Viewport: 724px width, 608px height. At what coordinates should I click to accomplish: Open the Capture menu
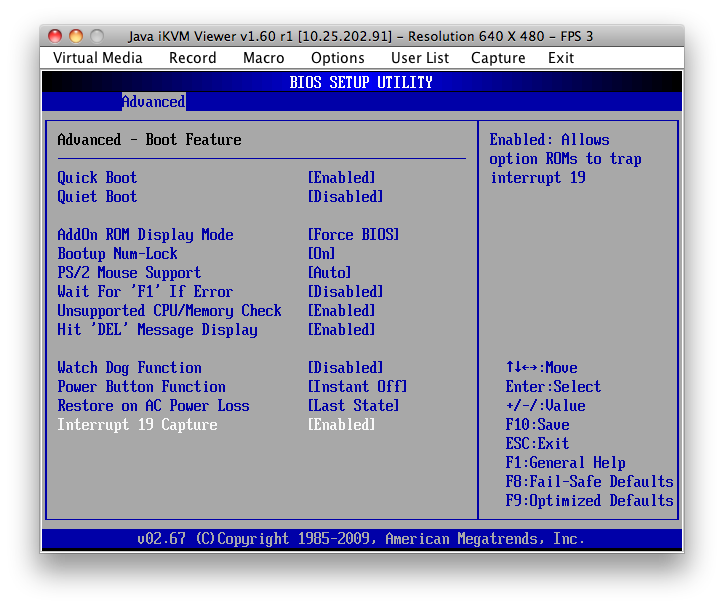pos(498,58)
